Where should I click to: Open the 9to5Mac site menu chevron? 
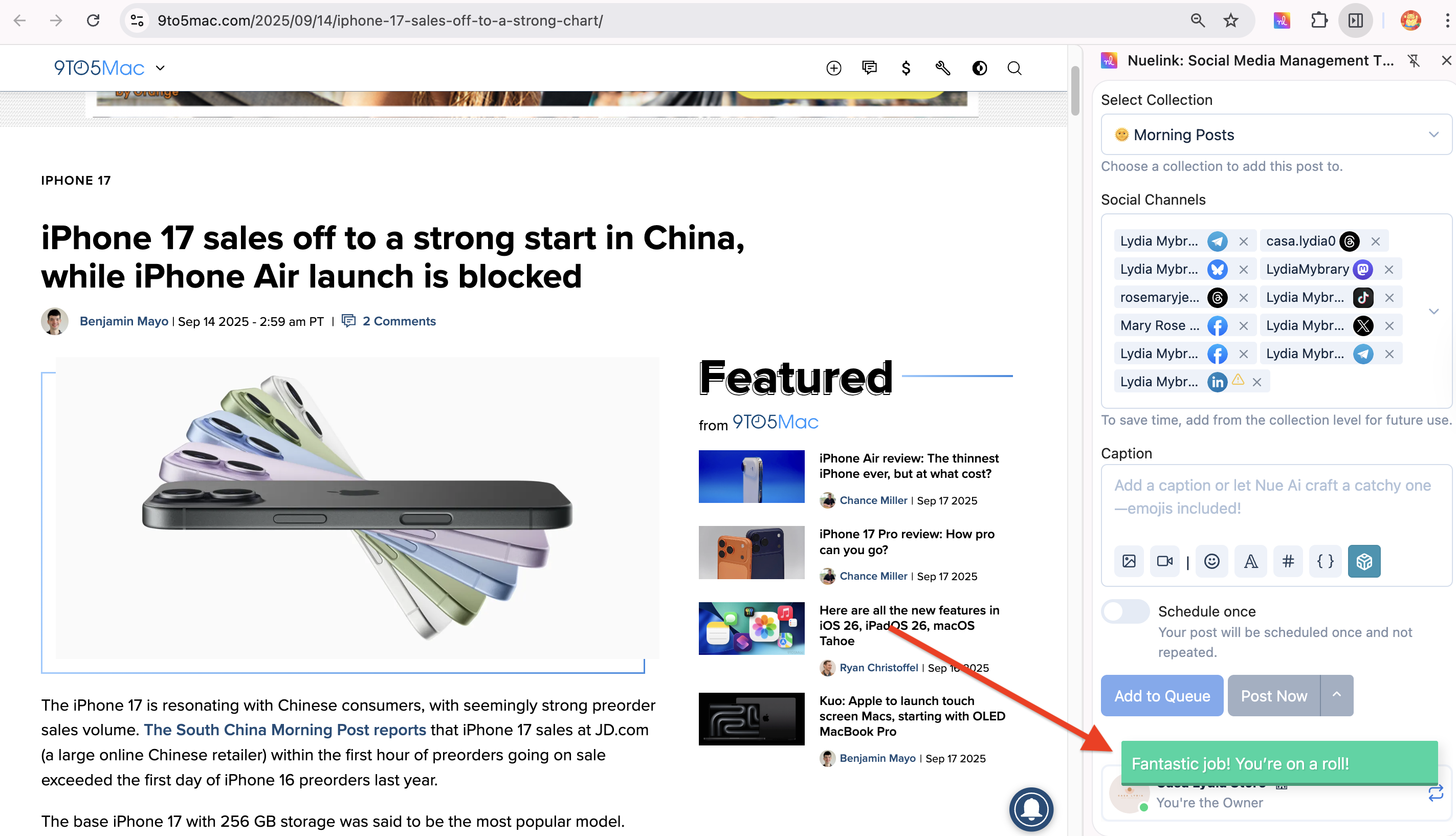(160, 69)
